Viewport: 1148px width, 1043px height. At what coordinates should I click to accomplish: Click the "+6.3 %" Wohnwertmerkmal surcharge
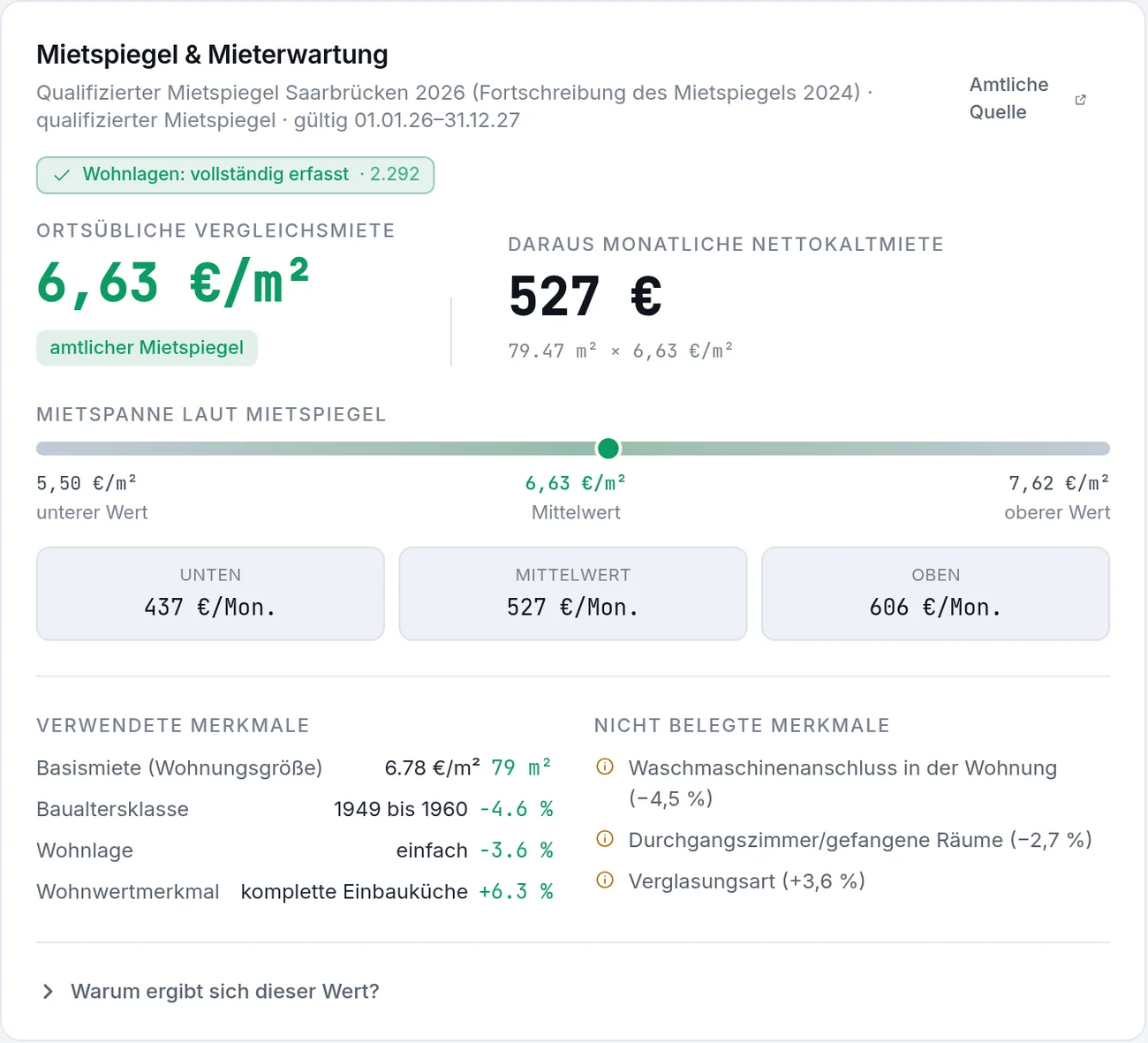(x=517, y=892)
